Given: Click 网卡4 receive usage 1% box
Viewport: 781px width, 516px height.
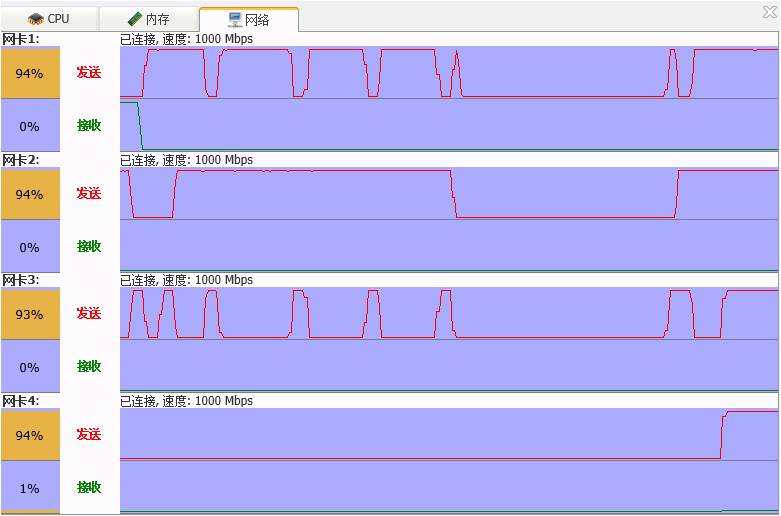Looking at the screenshot, I should 30,488.
